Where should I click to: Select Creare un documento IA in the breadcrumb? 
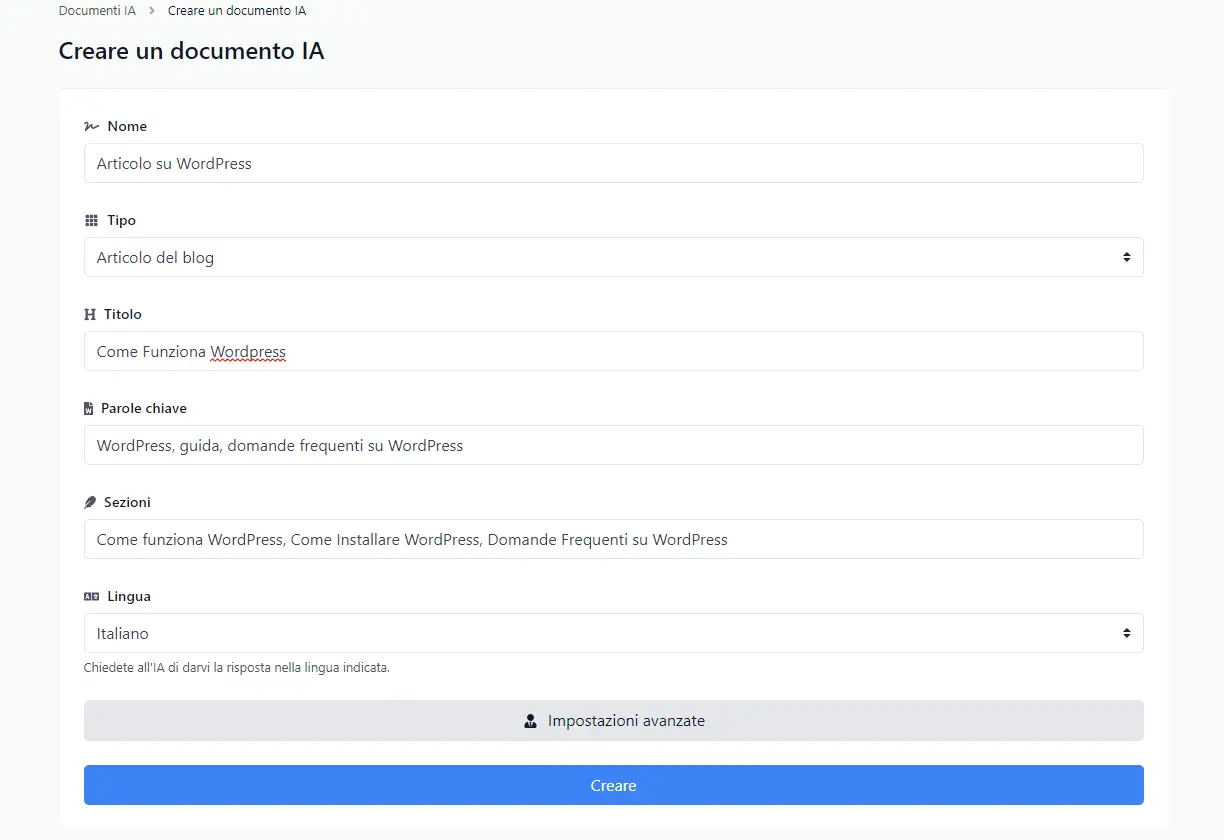[237, 10]
